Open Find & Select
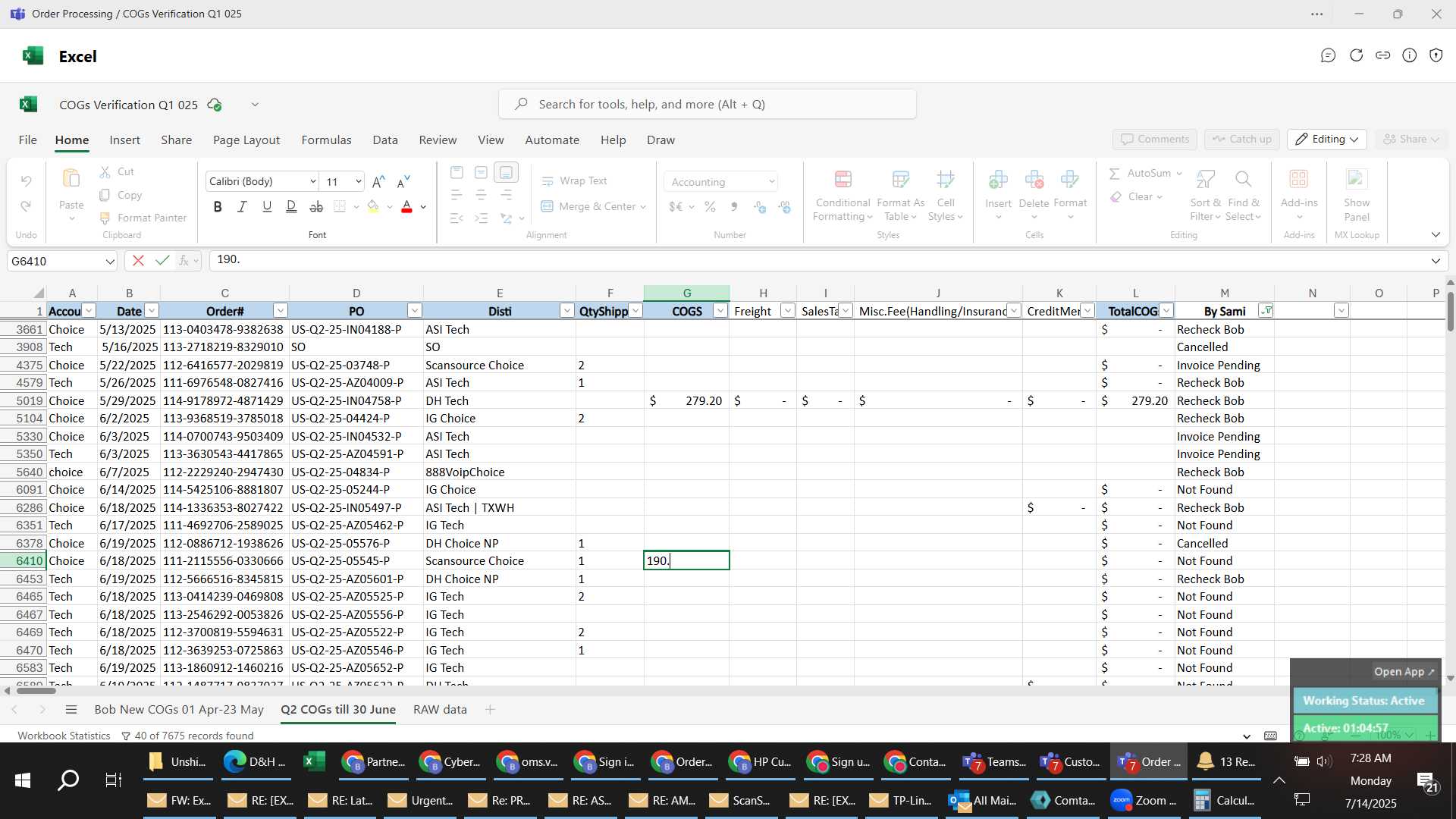Image resolution: width=1456 pixels, height=819 pixels. pyautogui.click(x=1244, y=196)
